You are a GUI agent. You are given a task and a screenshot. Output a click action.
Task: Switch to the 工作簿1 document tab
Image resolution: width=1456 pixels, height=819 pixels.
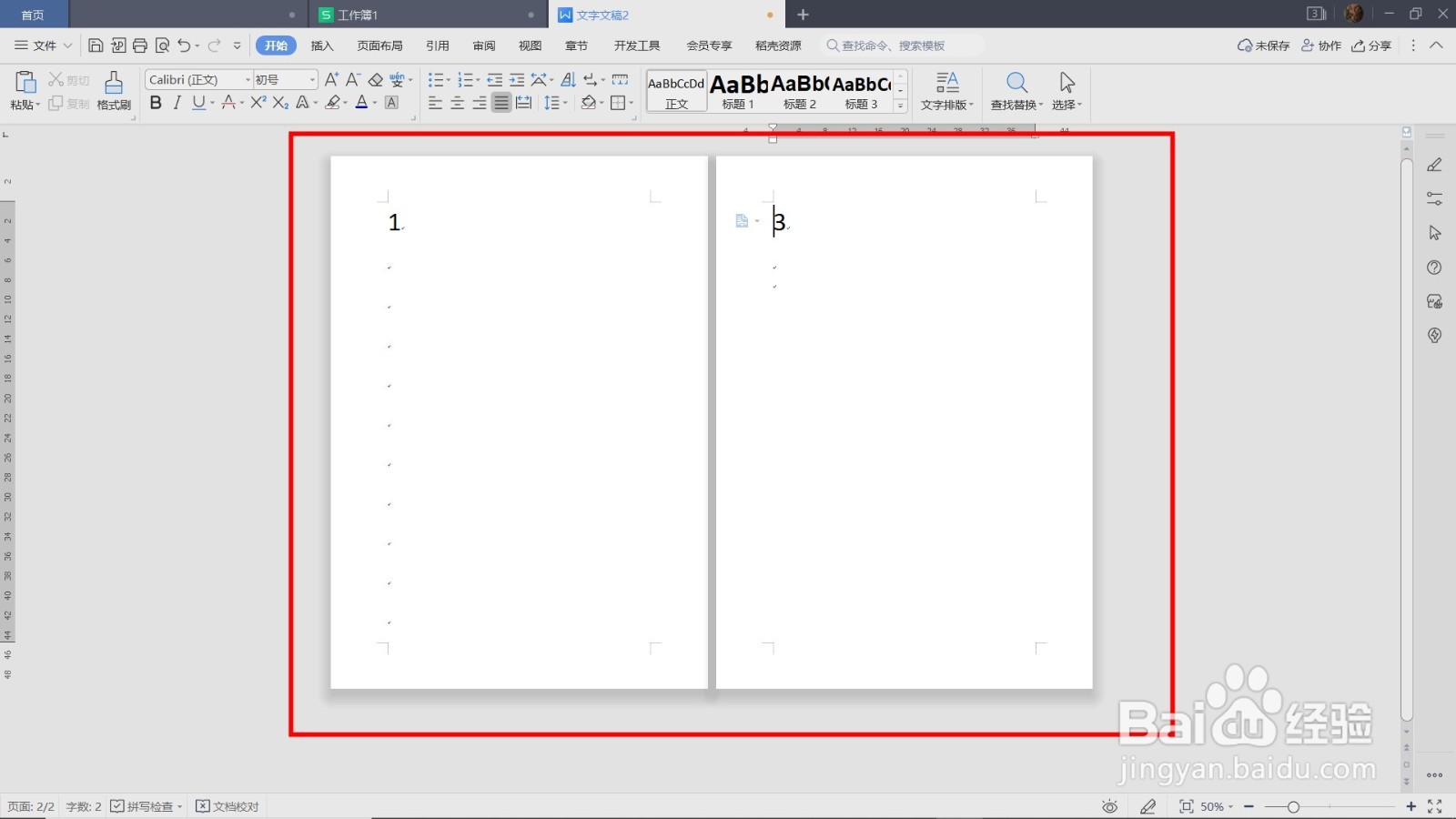click(428, 15)
